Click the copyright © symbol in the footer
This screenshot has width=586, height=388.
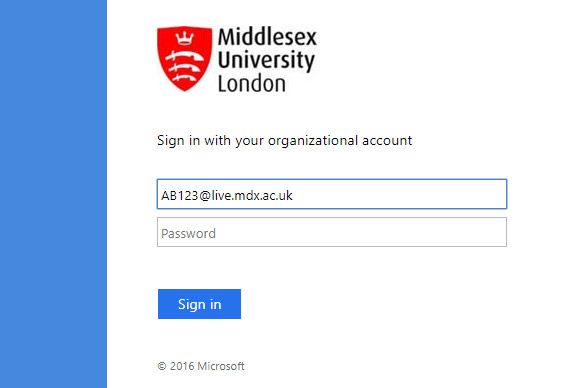point(162,366)
